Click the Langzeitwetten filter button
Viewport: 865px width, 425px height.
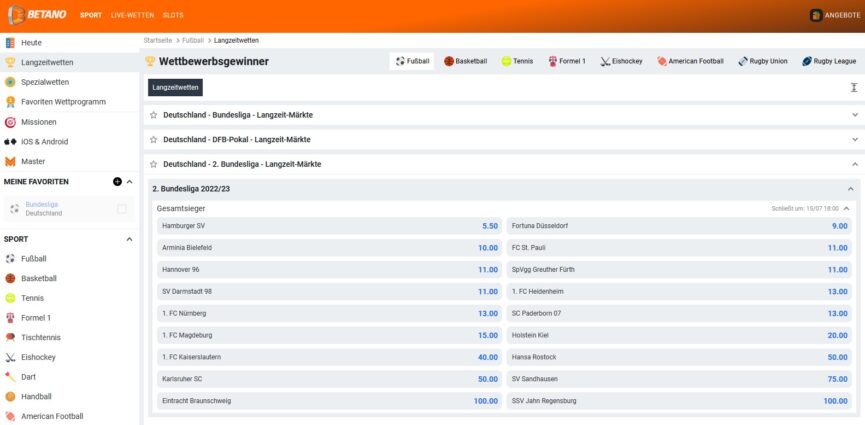[x=175, y=87]
